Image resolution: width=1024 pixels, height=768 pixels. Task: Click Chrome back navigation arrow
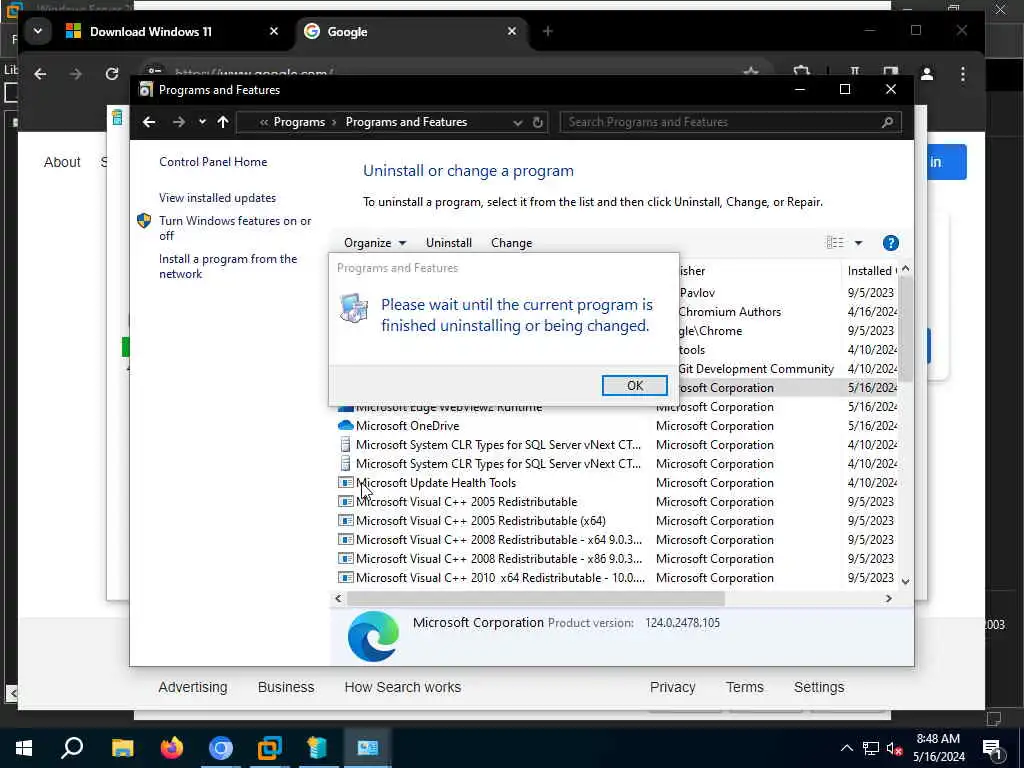40,74
